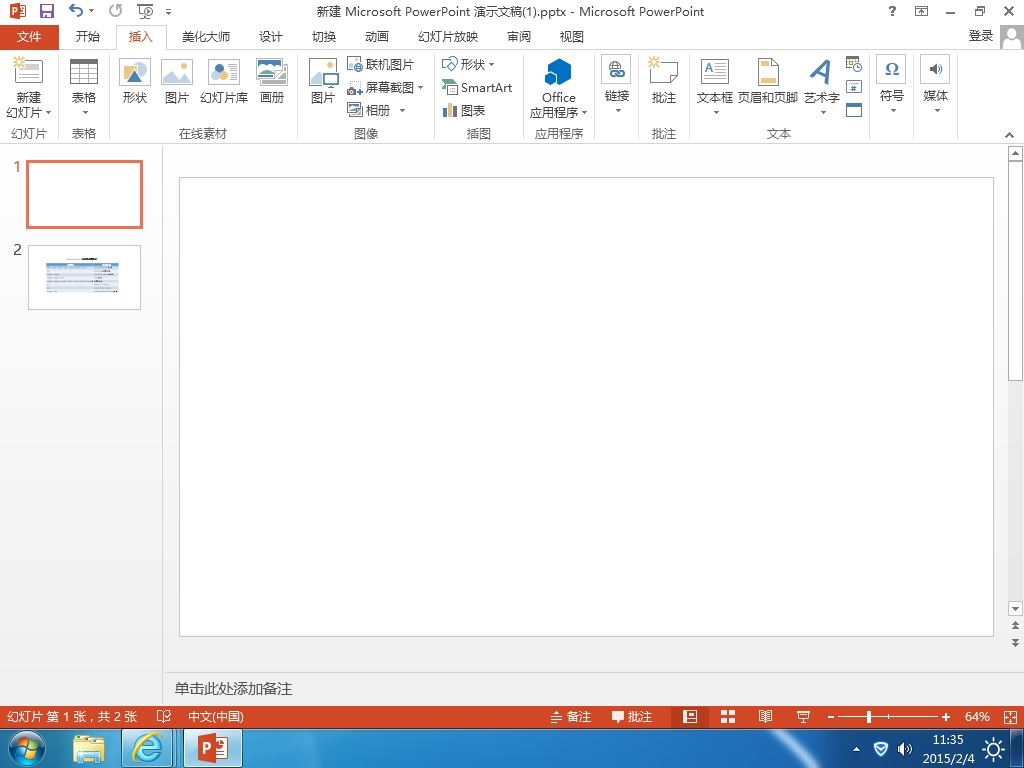Insert object icon in 文本 group
This screenshot has width=1024, height=768.
tap(854, 110)
